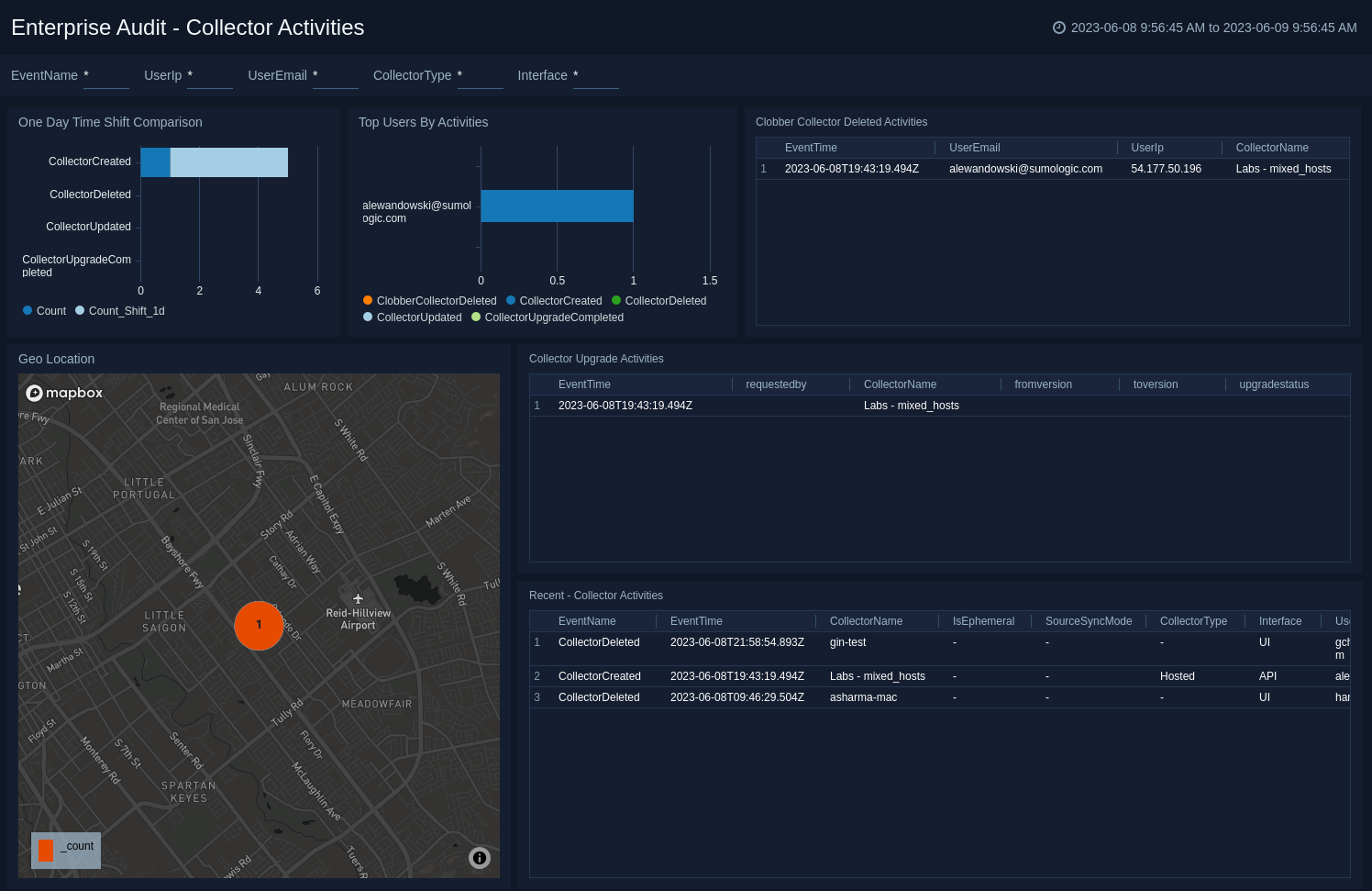1372x891 pixels.
Task: Click the EventName filter field
Action: [x=105, y=76]
